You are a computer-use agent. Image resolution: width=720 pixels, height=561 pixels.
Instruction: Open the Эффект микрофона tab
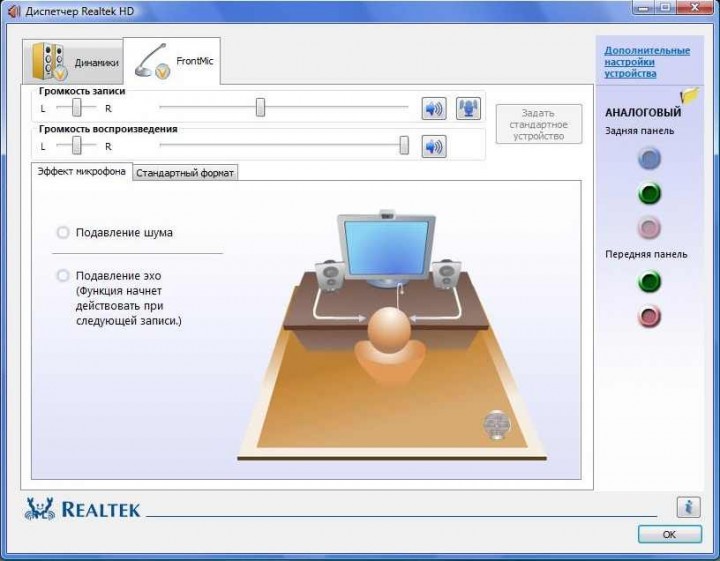tap(82, 171)
